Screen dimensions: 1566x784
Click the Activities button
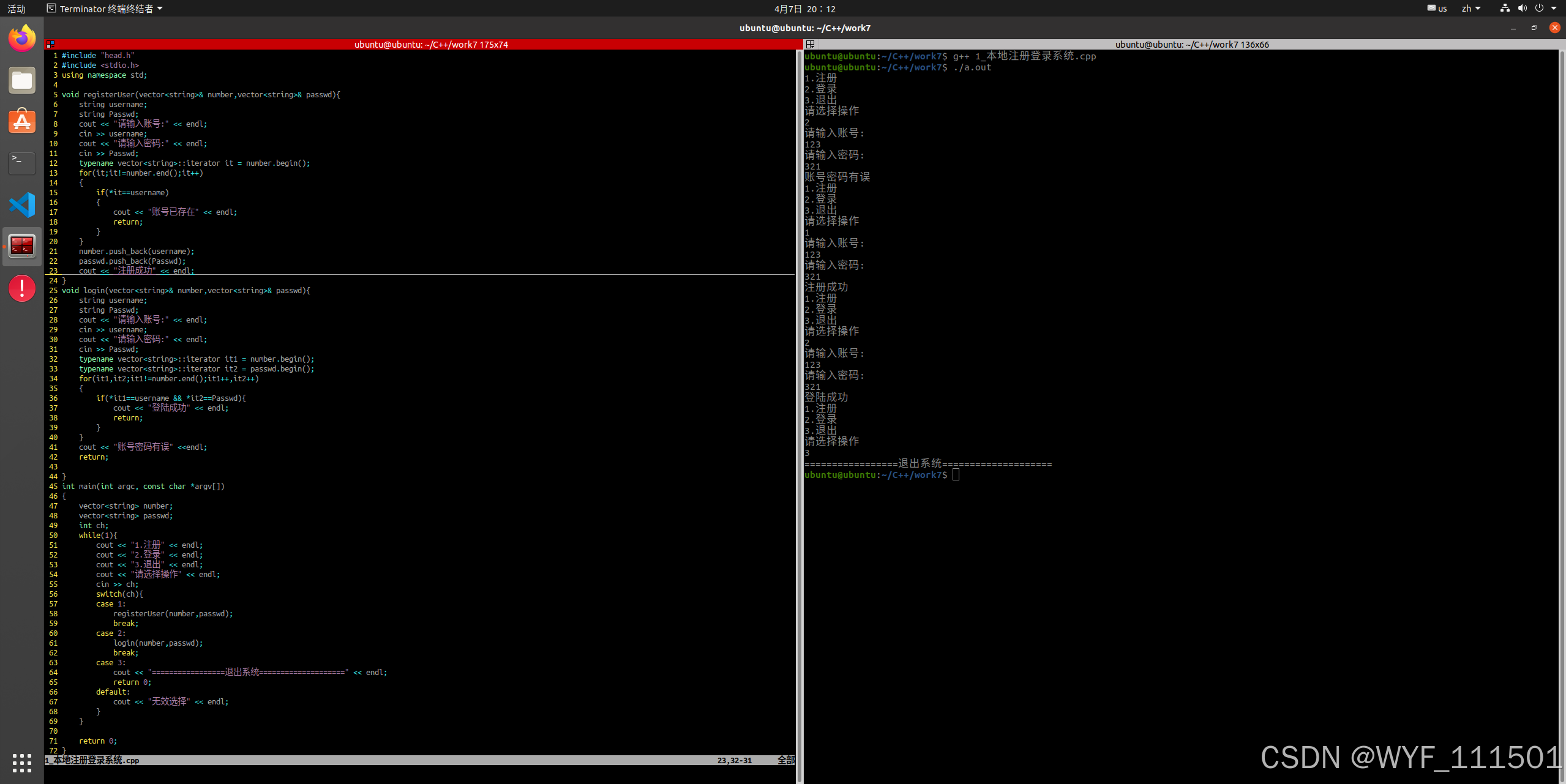[17, 9]
